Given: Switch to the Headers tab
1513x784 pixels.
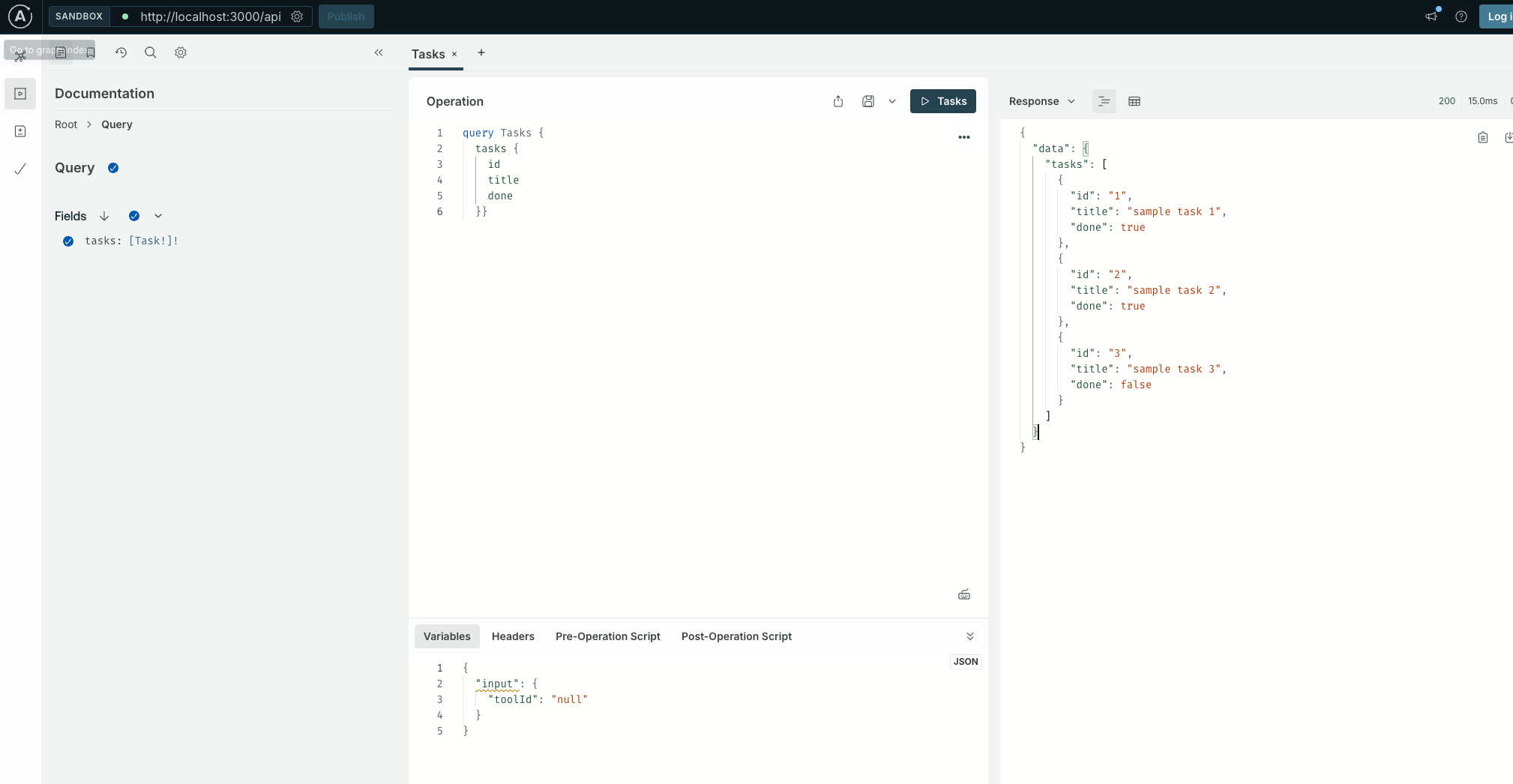Looking at the screenshot, I should (513, 636).
